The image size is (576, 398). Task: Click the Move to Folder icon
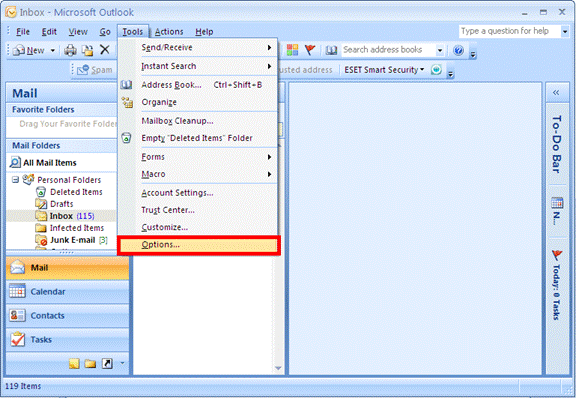click(x=87, y=50)
